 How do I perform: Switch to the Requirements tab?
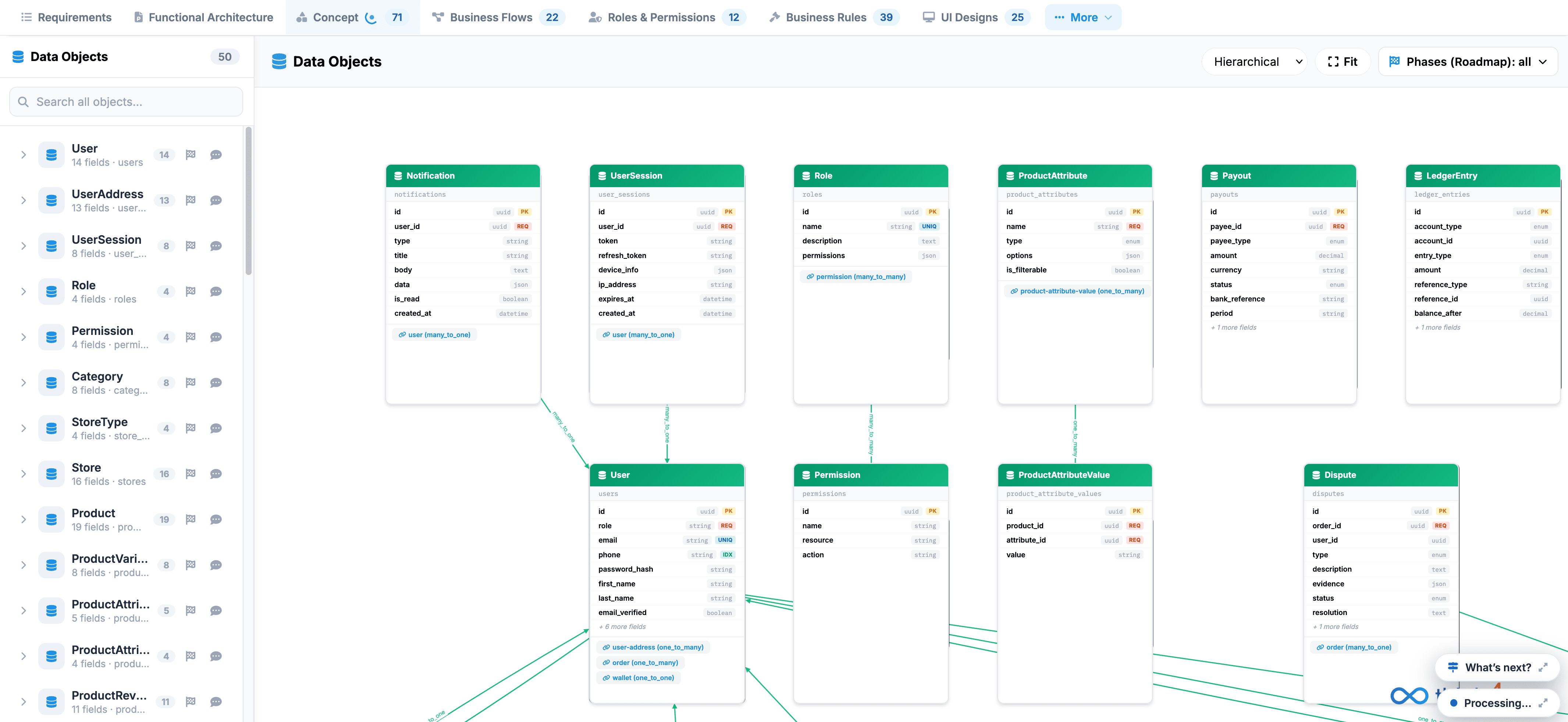click(x=66, y=17)
